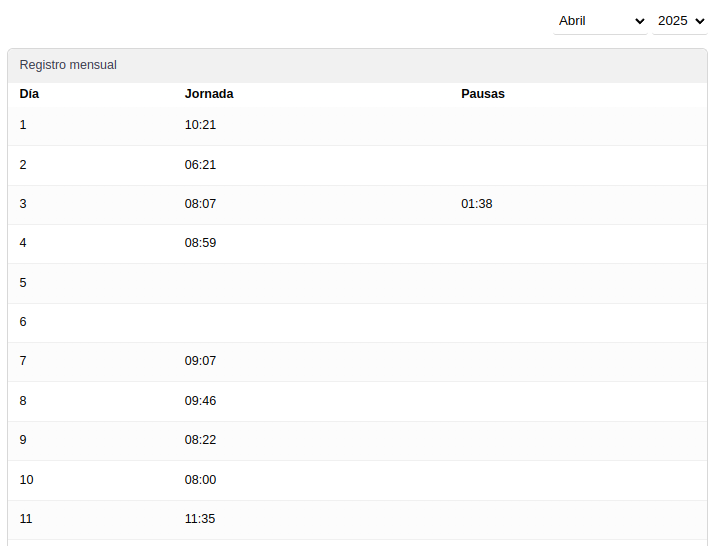Click the 08:59 jornada entry
This screenshot has height=546, width=715.
click(x=200, y=243)
